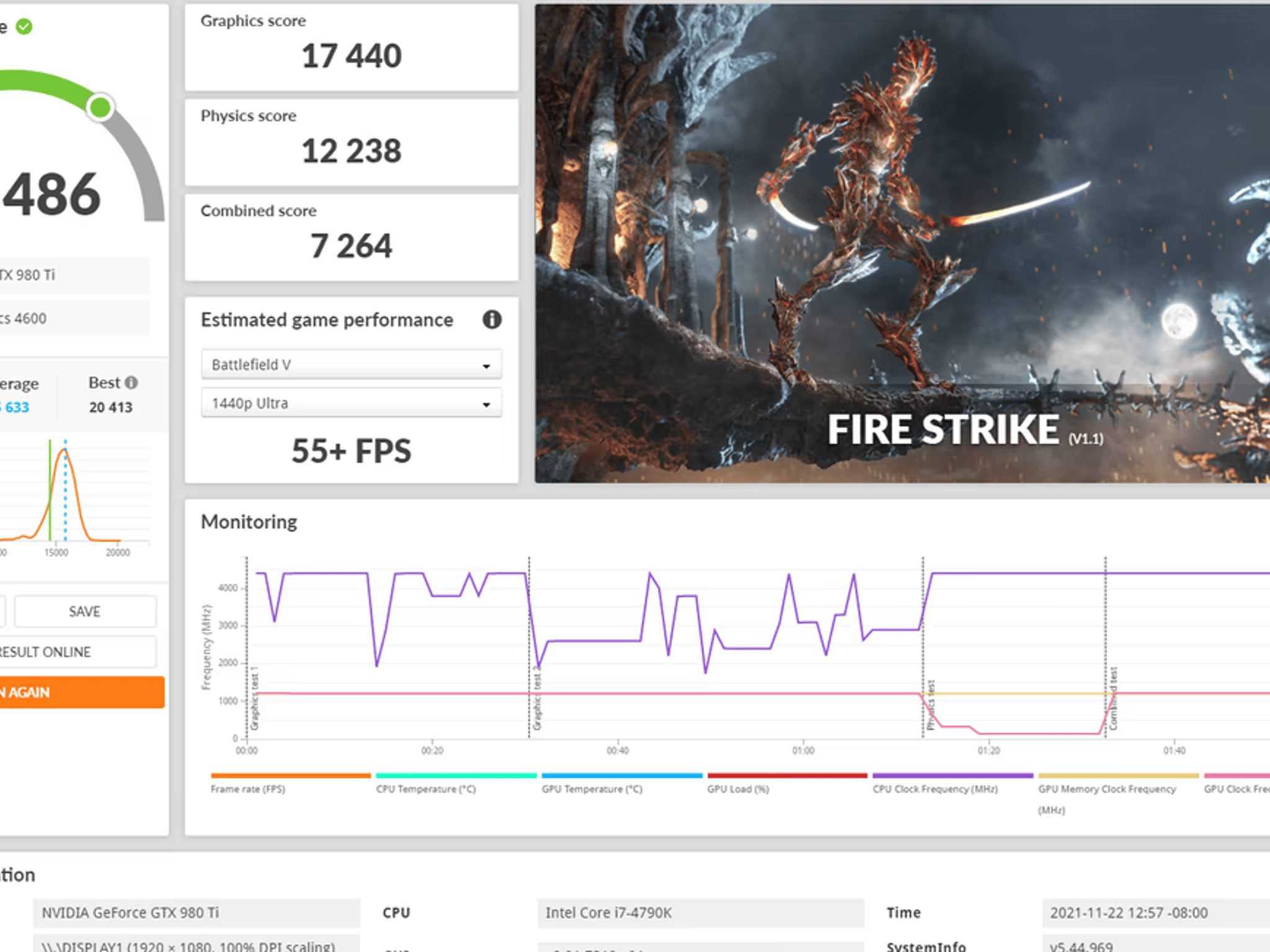This screenshot has height=952, width=1270.
Task: Toggle GPU Temperature legend series
Action: [x=592, y=788]
